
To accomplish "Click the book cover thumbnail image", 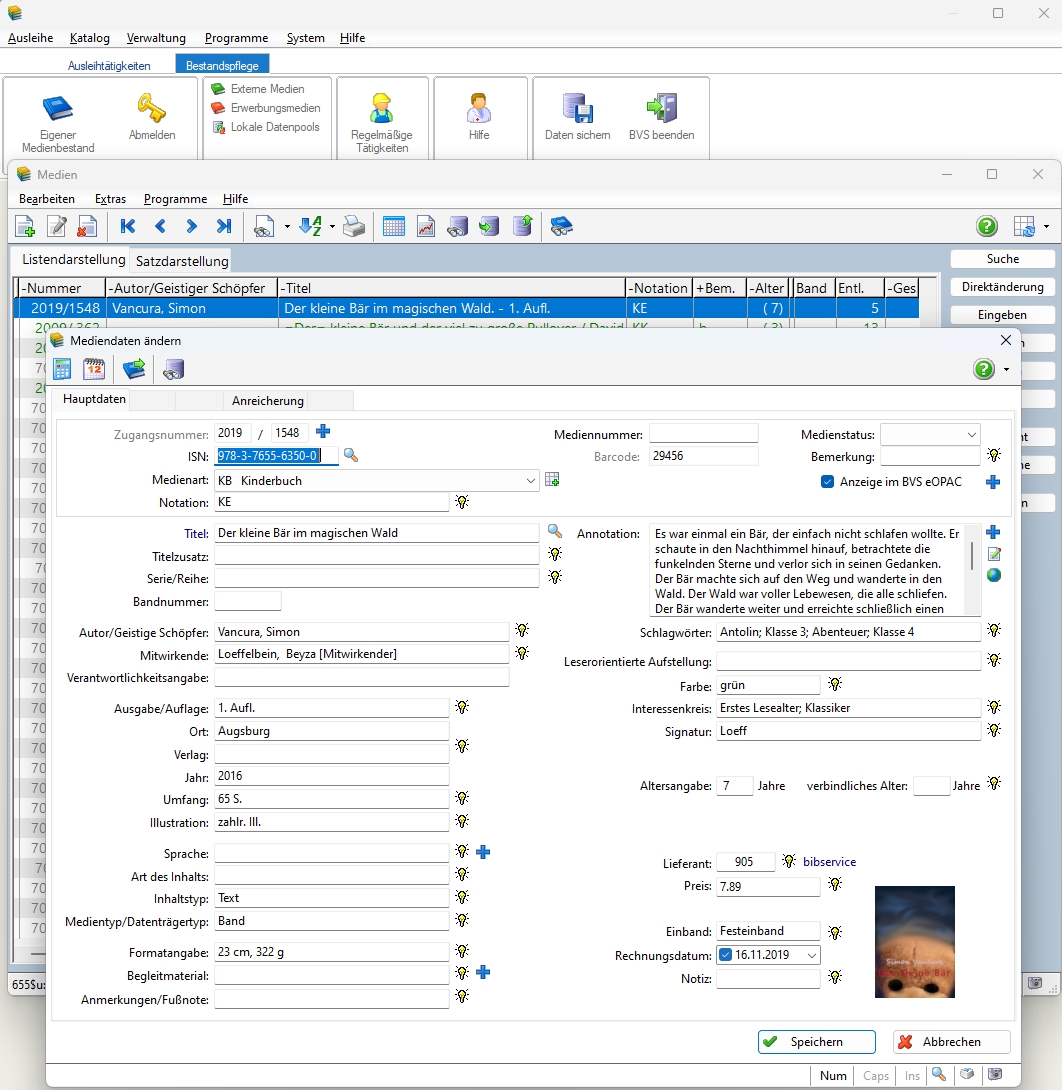I will coord(914,941).
